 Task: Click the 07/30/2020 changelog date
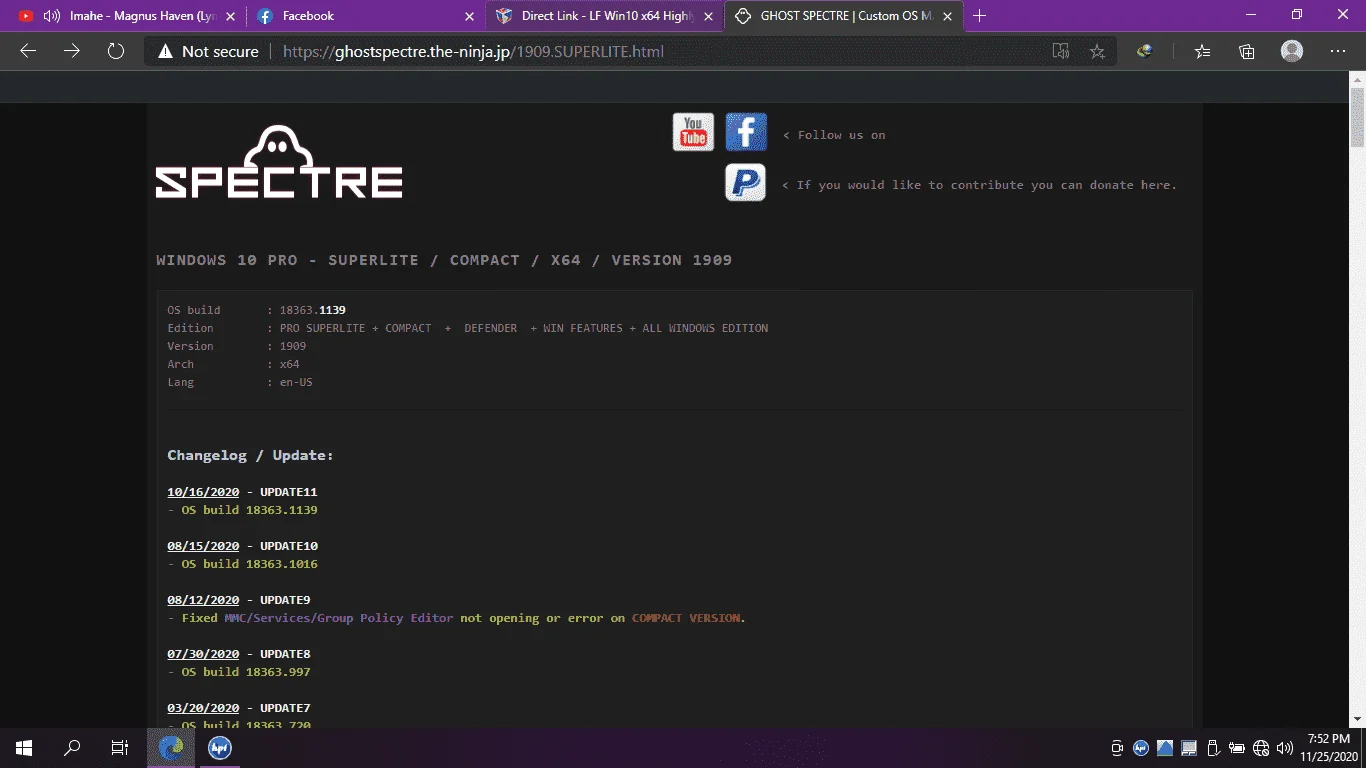[203, 654]
